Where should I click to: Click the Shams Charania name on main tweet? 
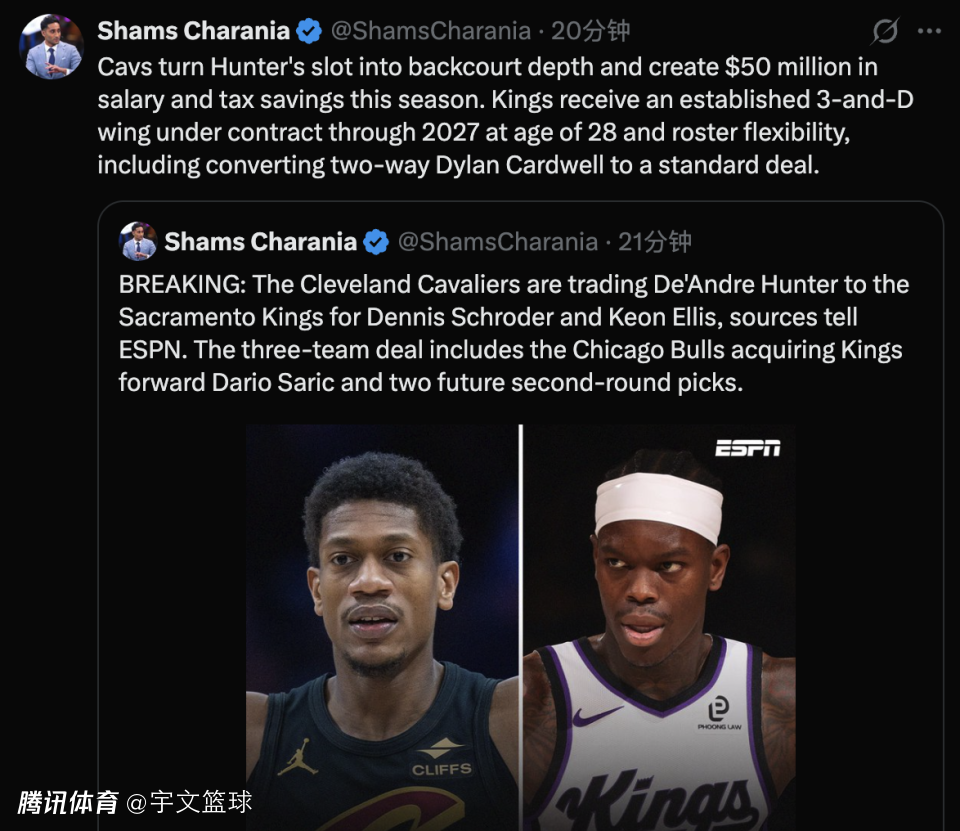click(193, 31)
